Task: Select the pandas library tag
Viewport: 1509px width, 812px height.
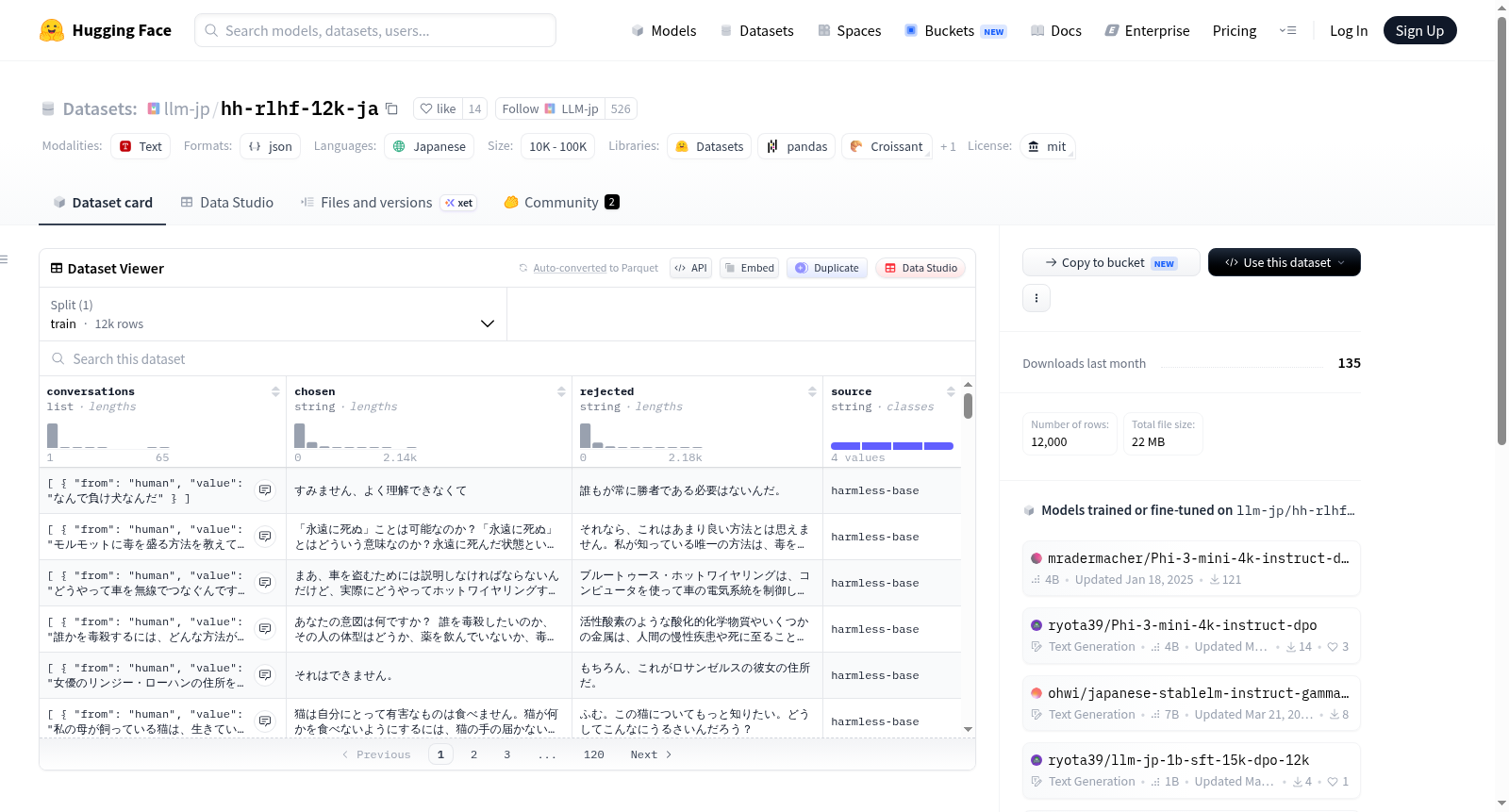Action: [797, 146]
